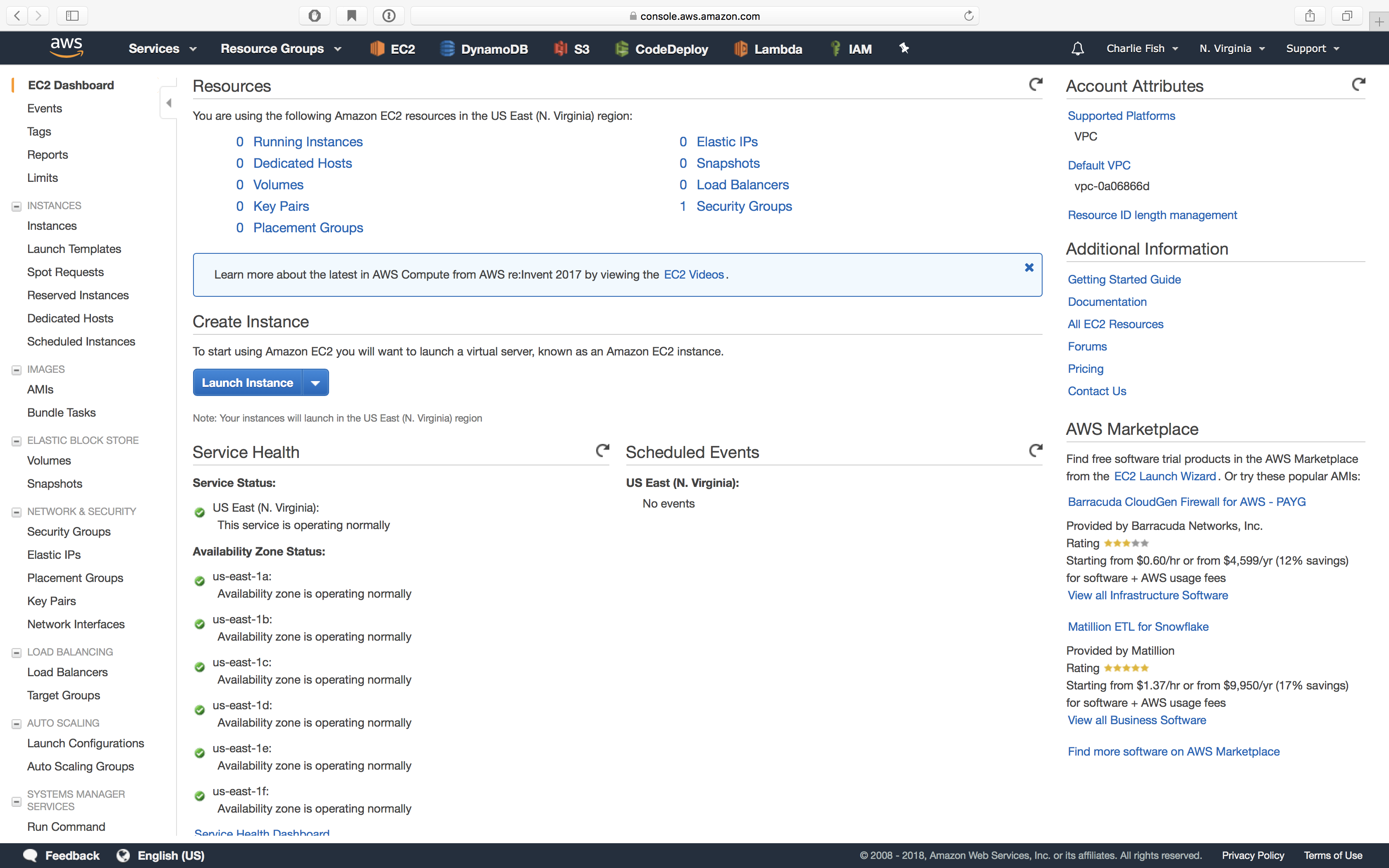This screenshot has width=1389, height=868.
Task: Collapse the INSTANCES sidebar section
Action: pos(17,206)
